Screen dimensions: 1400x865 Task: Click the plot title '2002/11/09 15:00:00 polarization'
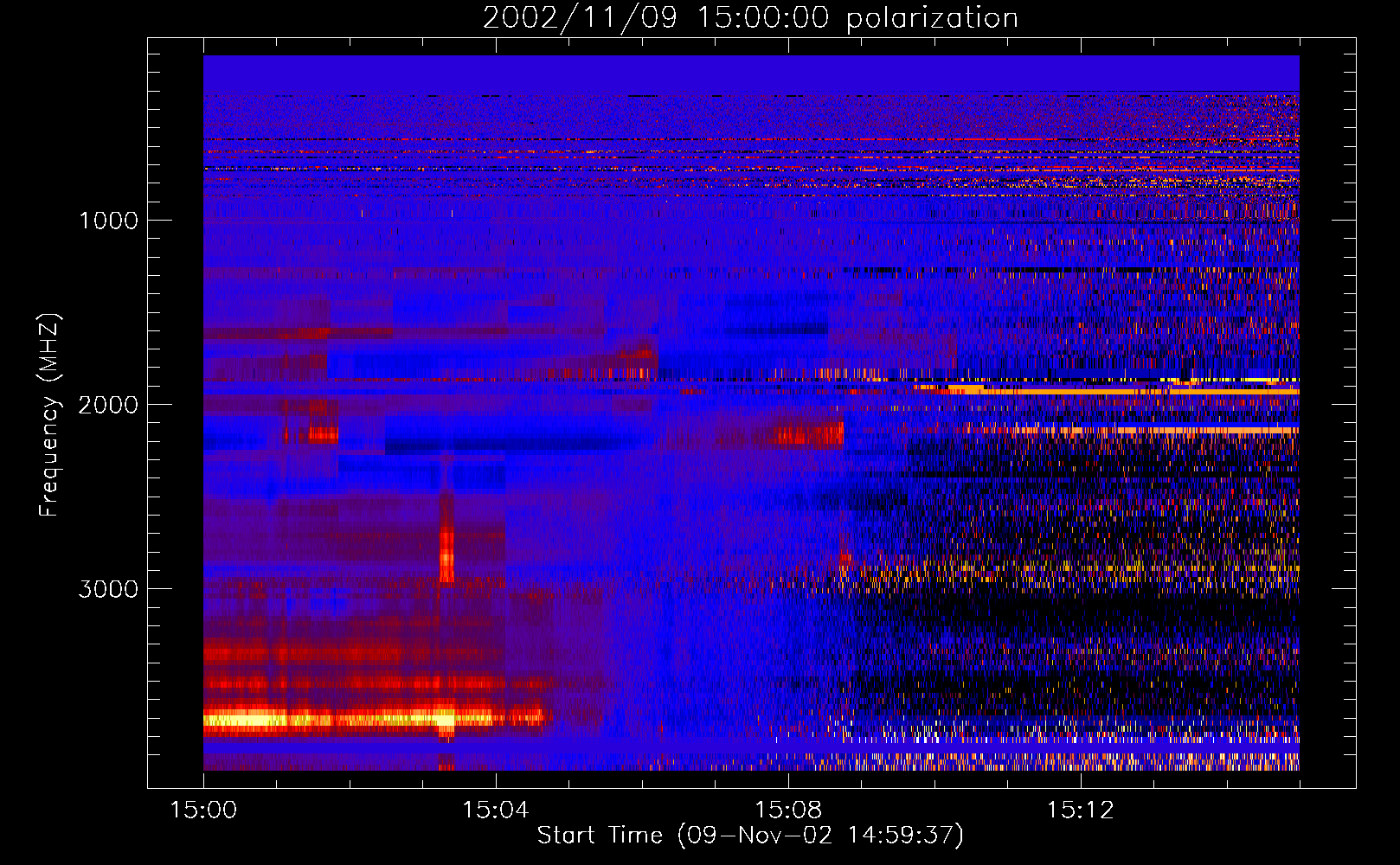point(750,18)
